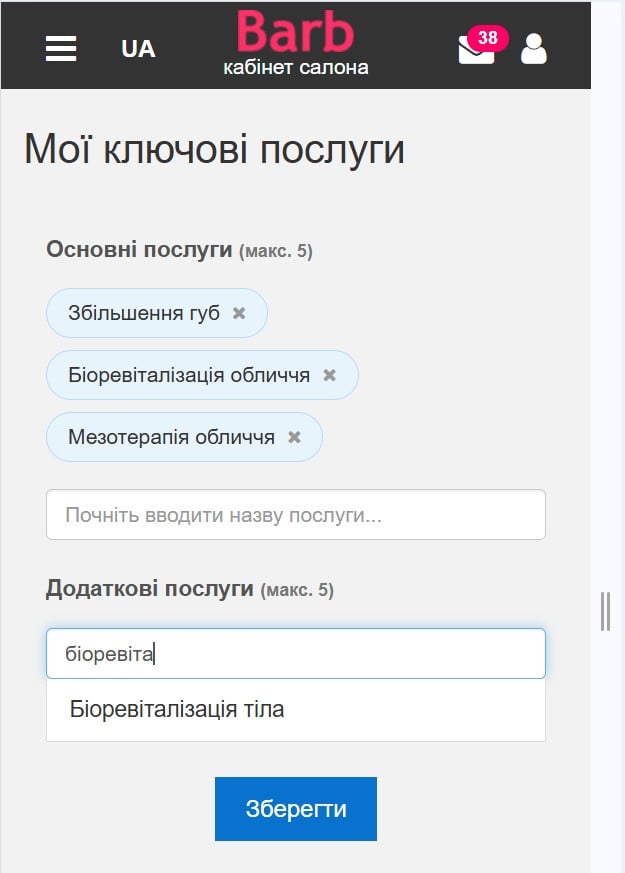Click the additional services field containing біоревіта
This screenshot has height=873, width=625.
coord(295,654)
